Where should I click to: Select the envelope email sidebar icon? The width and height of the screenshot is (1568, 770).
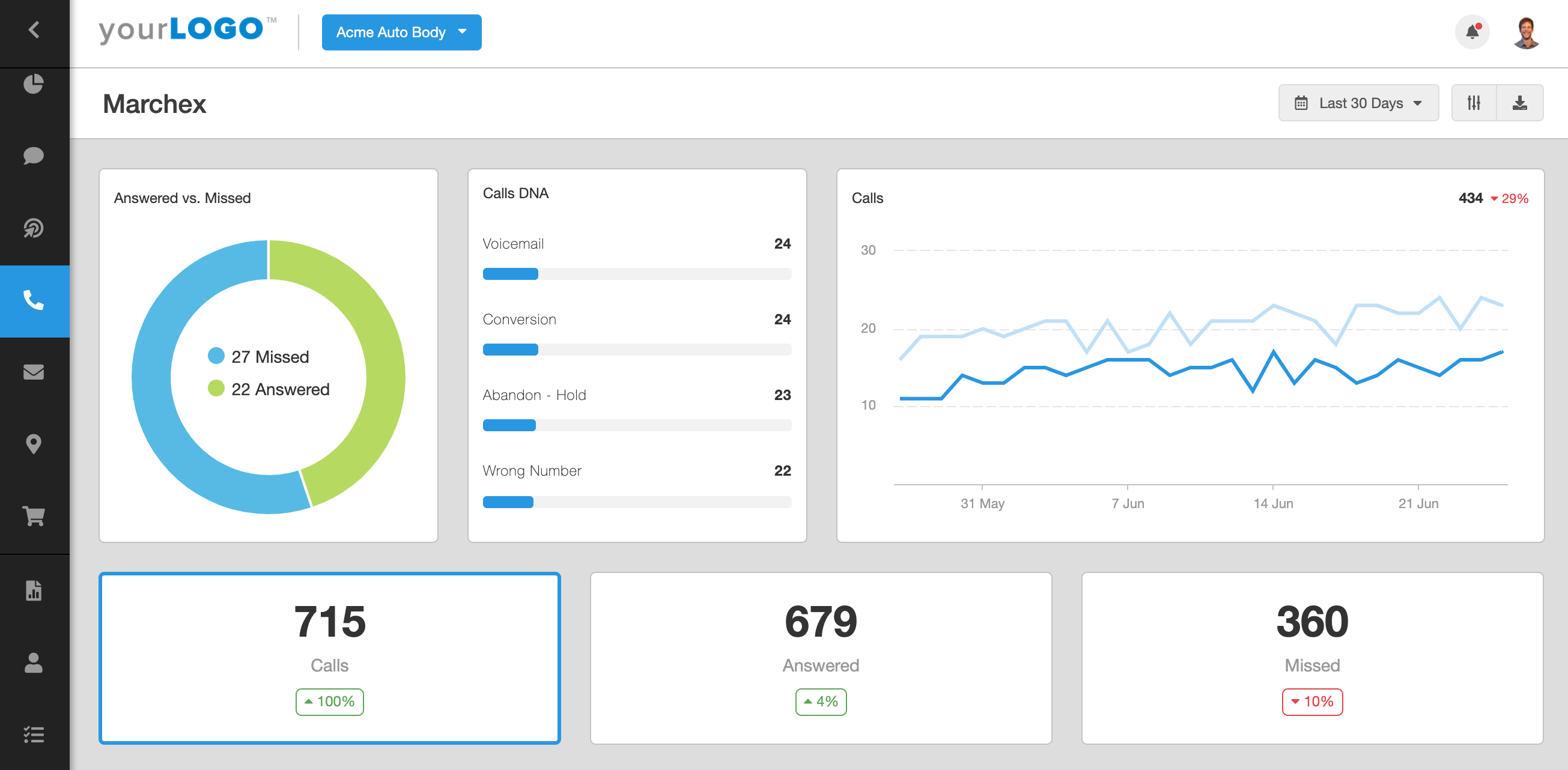[34, 372]
